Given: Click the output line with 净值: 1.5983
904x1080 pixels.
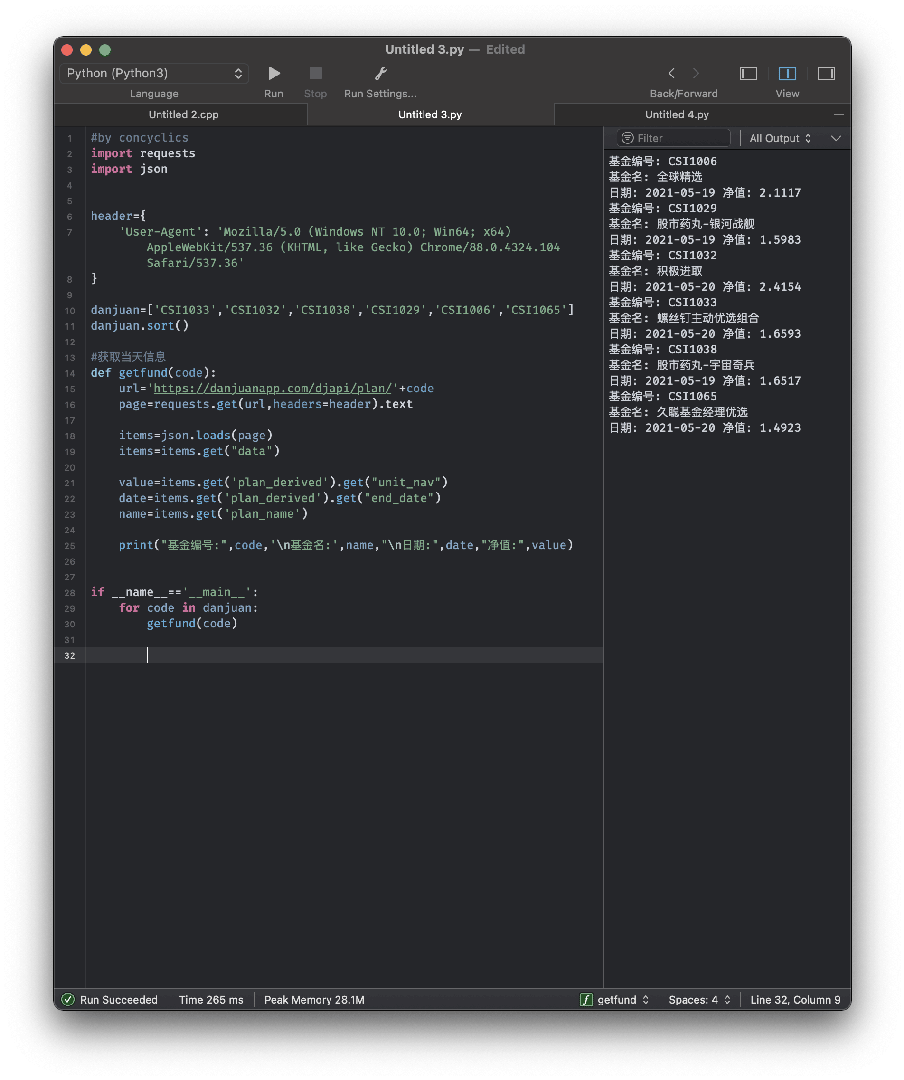Looking at the screenshot, I should pos(705,240).
